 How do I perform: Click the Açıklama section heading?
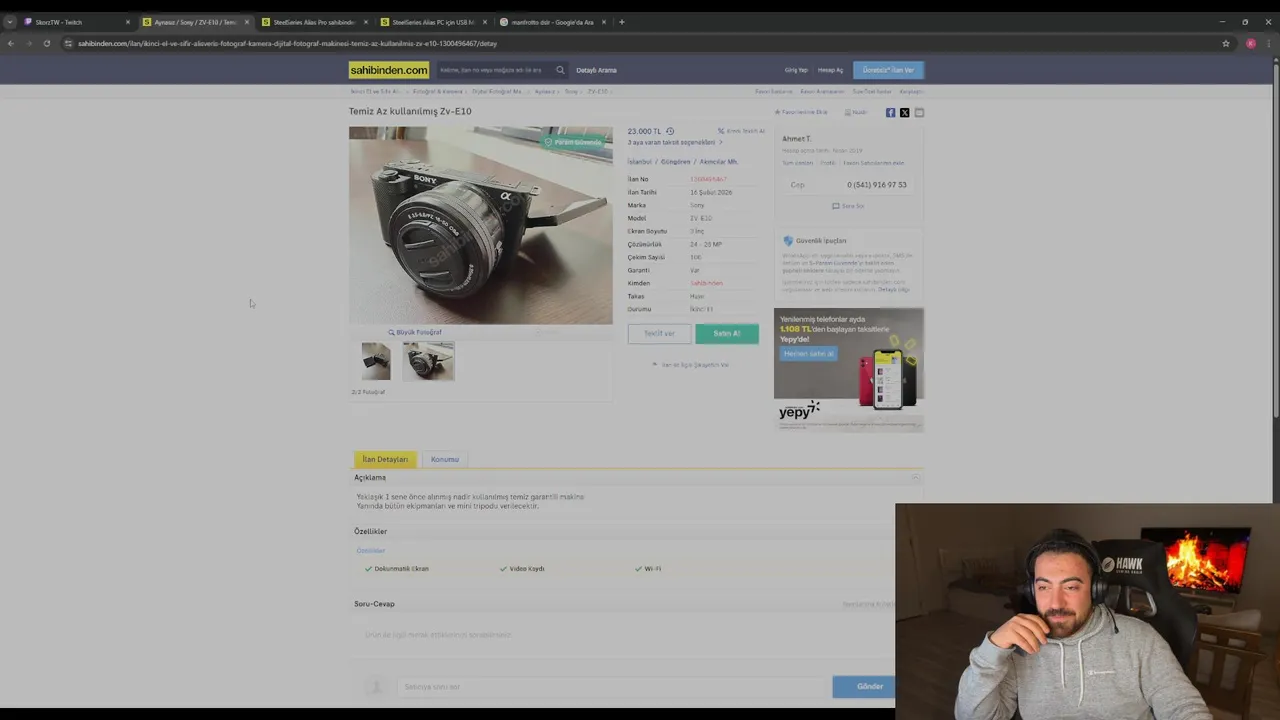click(x=370, y=477)
